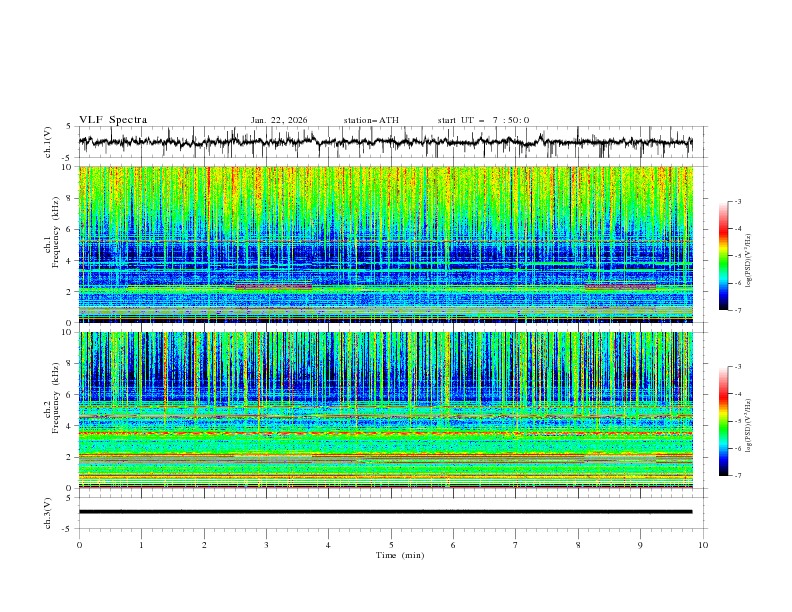Click the Time (min) axis label
This screenshot has height=612, width=792.
tap(398, 554)
